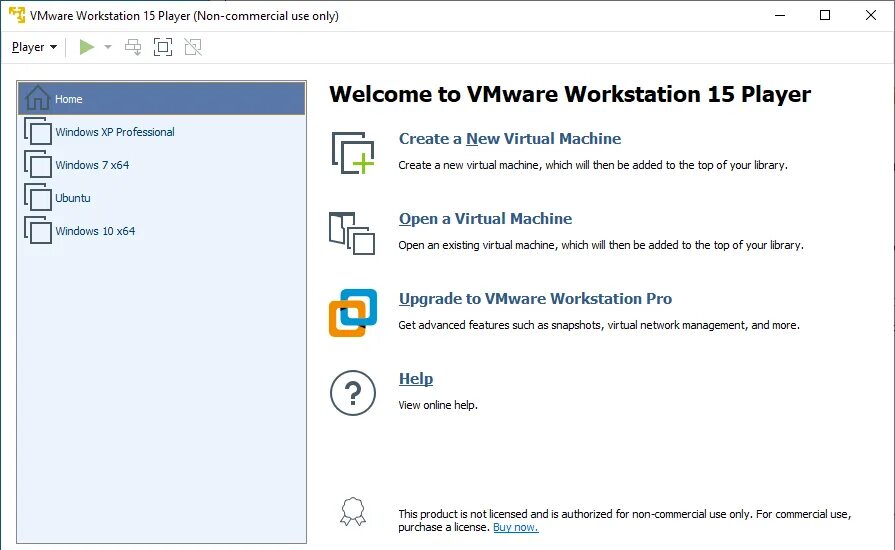Image resolution: width=895 pixels, height=550 pixels.
Task: Open the power options dropdown arrow
Action: 108,47
